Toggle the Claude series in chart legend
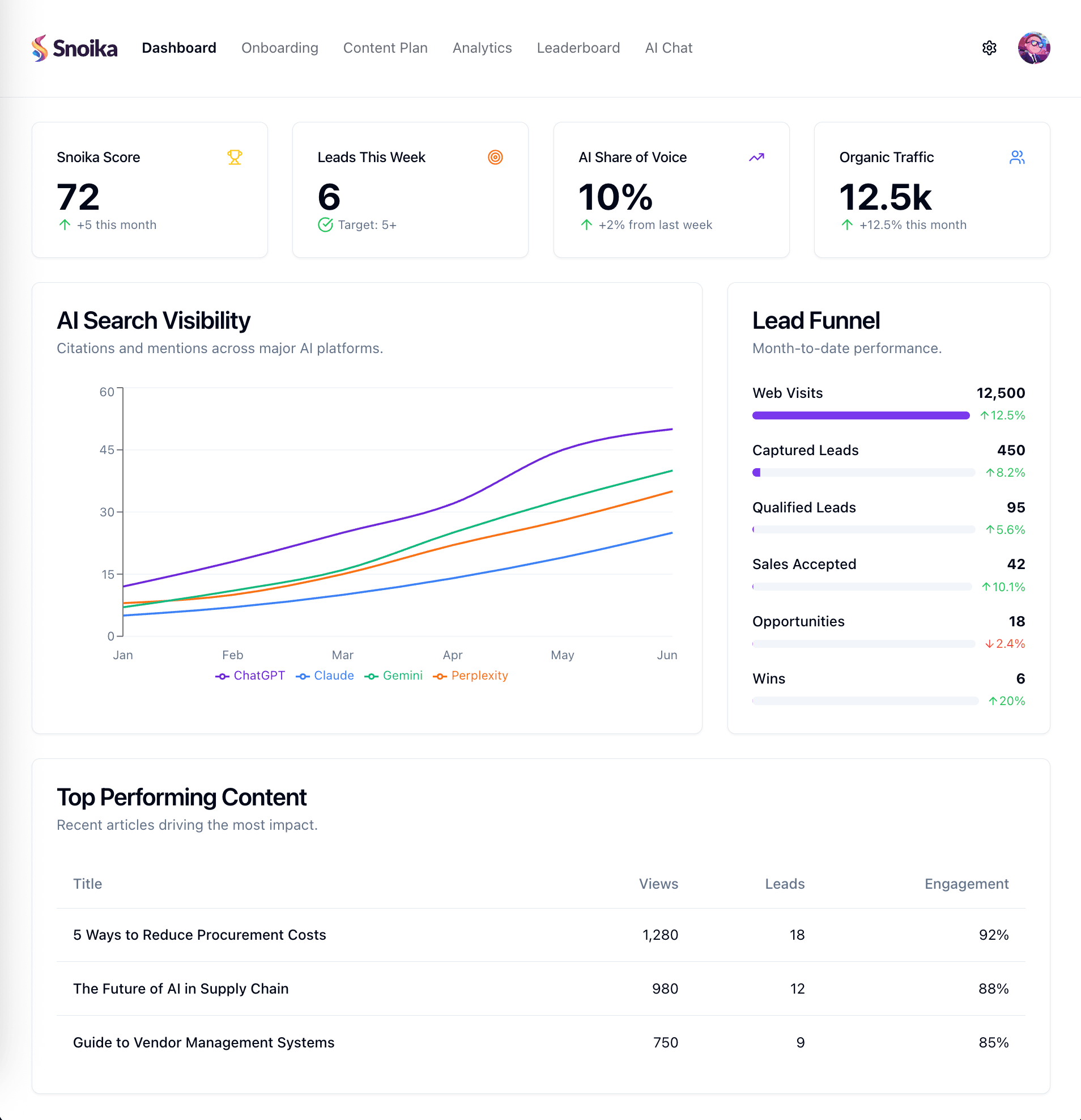The image size is (1081, 1120). tap(325, 676)
